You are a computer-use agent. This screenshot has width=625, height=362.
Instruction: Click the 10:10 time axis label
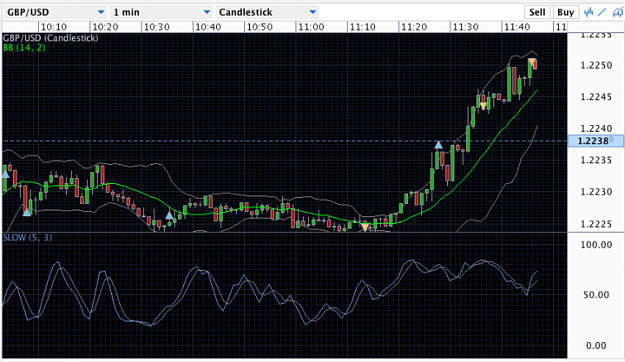pyautogui.click(x=54, y=27)
